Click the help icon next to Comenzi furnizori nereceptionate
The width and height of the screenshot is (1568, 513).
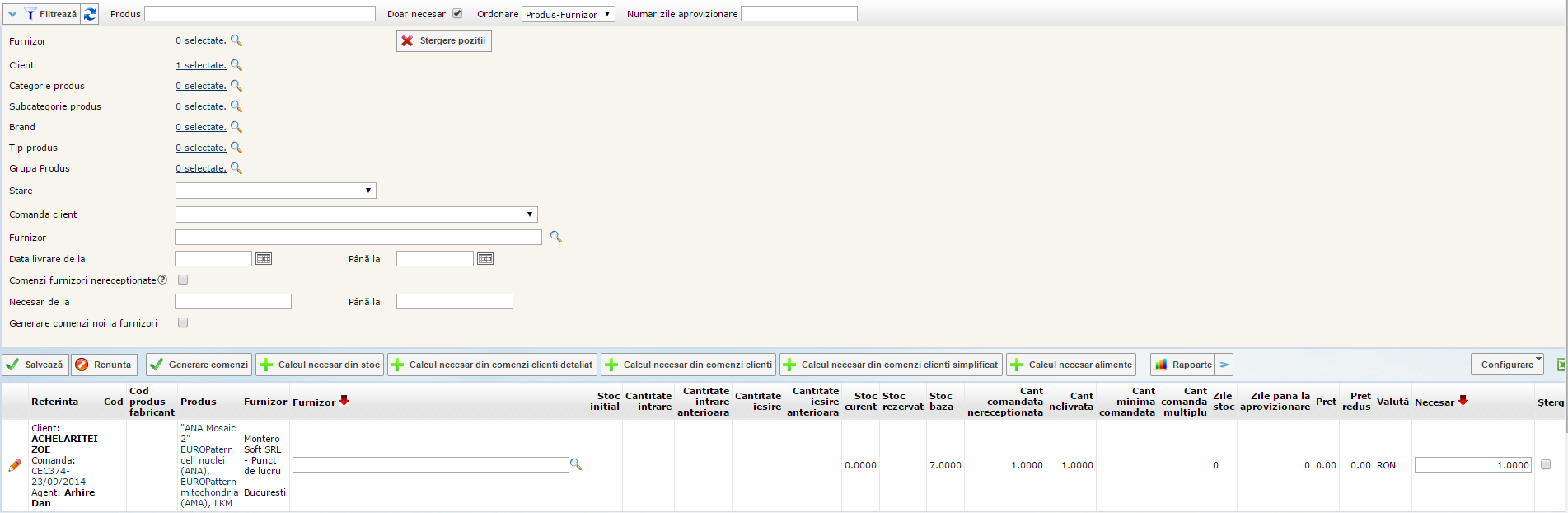tap(162, 280)
